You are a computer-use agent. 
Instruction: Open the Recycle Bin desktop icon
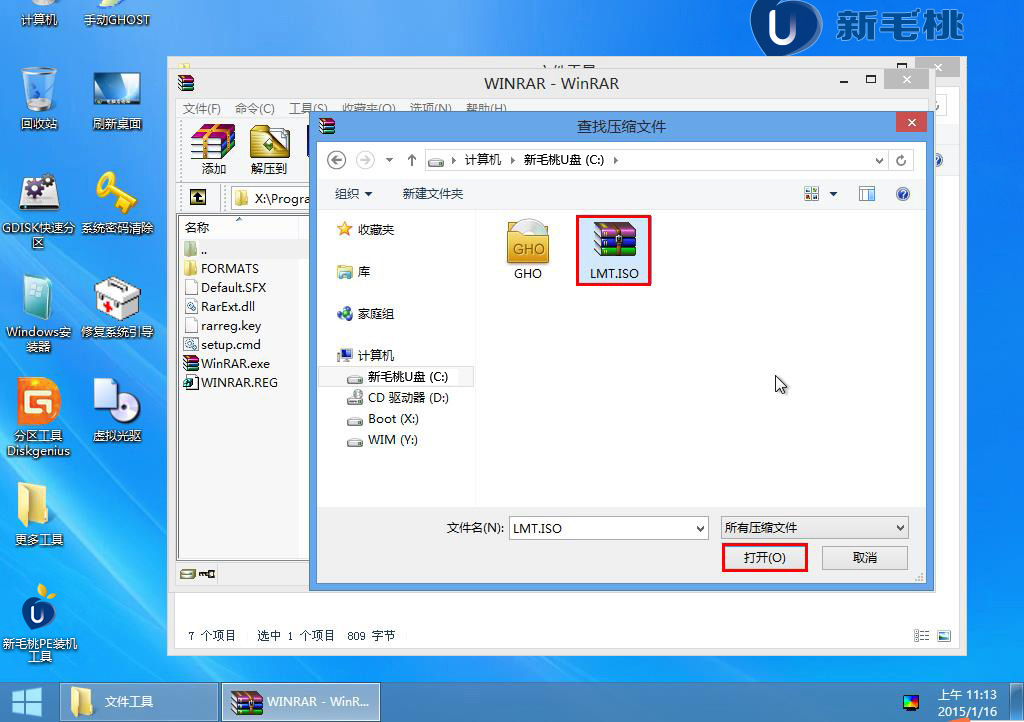coord(39,99)
